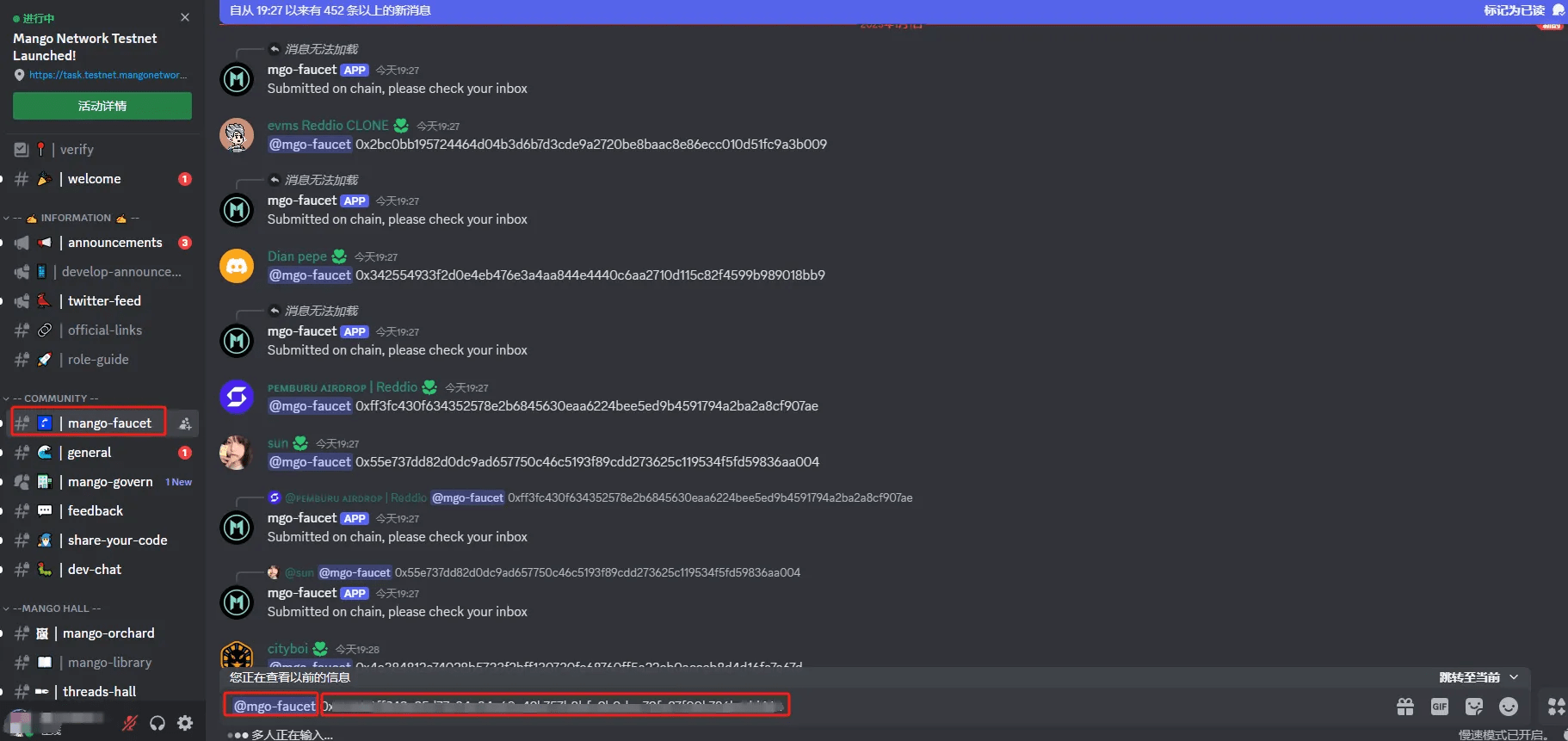This screenshot has height=741, width=1568.
Task: Collapse the INFORMATION category
Action: [x=76, y=218]
